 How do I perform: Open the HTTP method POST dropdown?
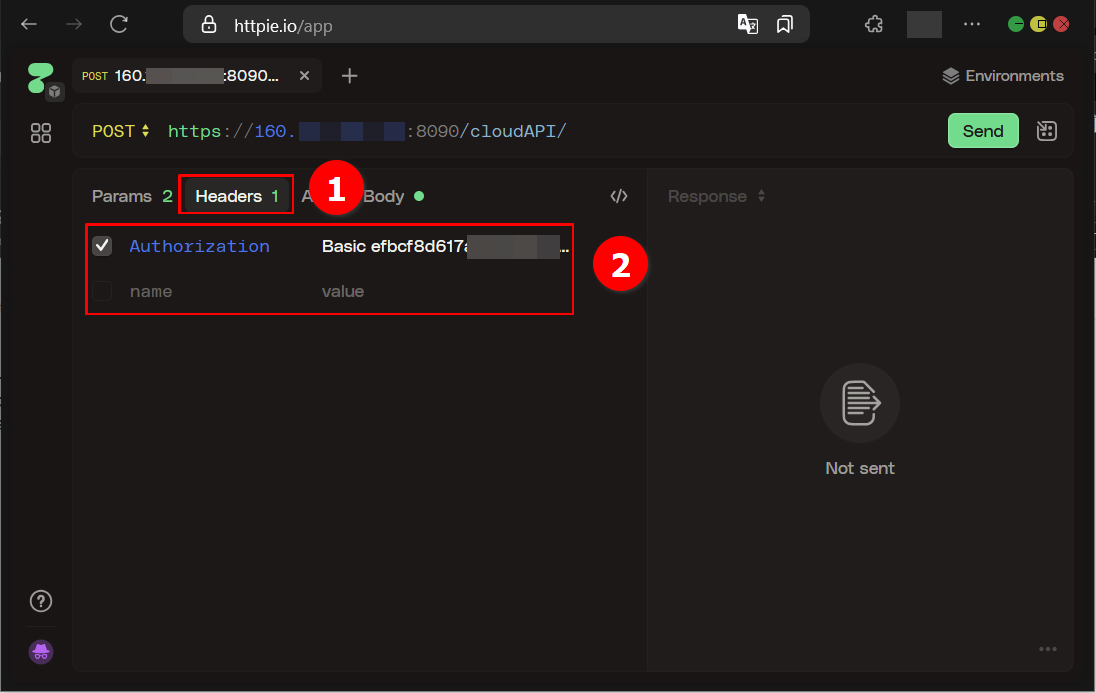[121, 131]
